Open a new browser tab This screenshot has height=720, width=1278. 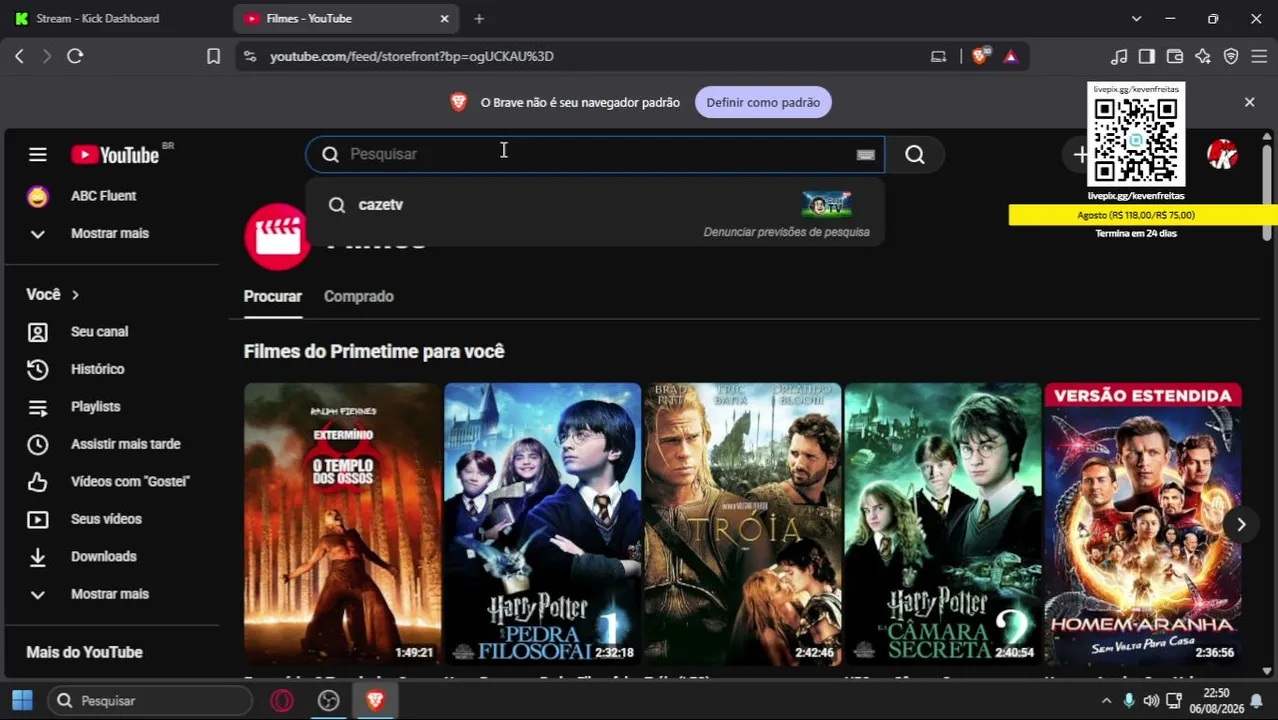point(479,18)
